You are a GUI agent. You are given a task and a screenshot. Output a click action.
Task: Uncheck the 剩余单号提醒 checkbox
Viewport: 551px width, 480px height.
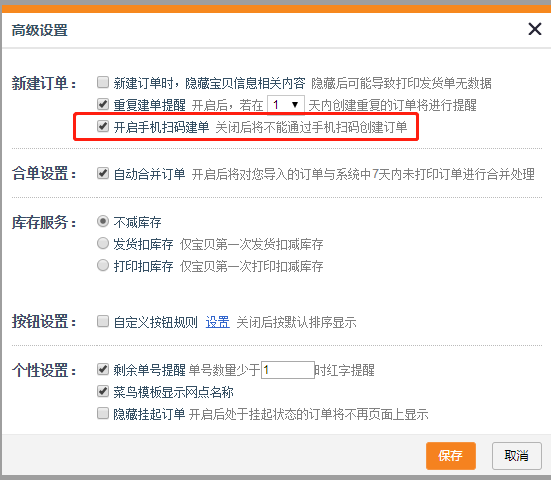(x=103, y=369)
